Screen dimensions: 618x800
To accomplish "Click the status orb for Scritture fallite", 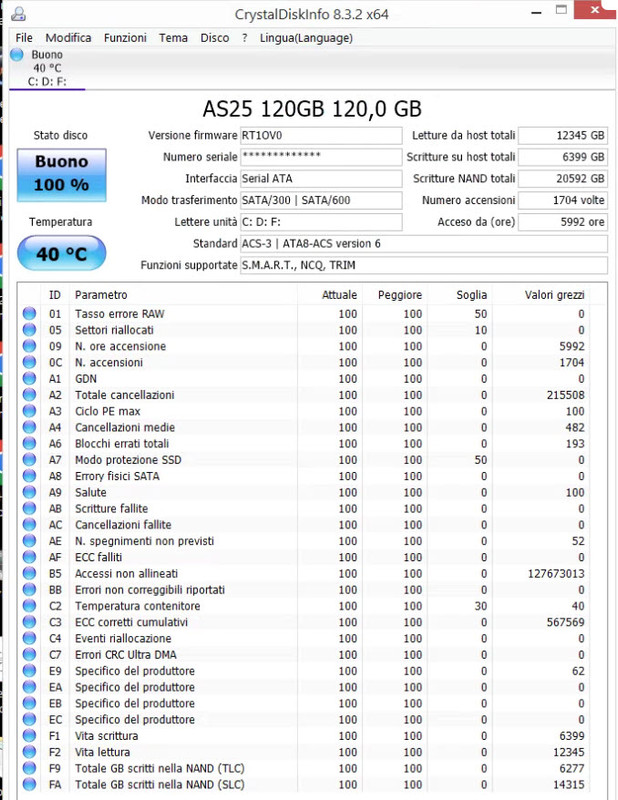I will (29, 508).
